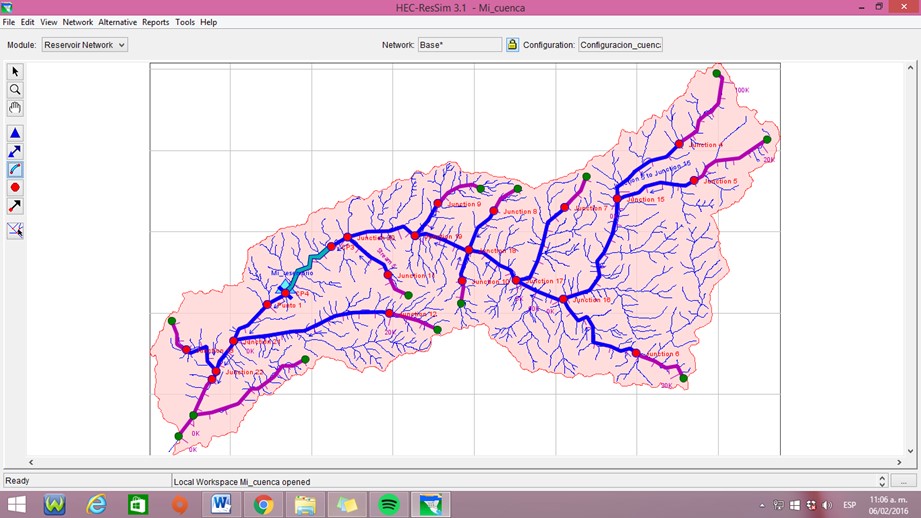Open Spotify from the taskbar
921x518 pixels.
click(389, 504)
